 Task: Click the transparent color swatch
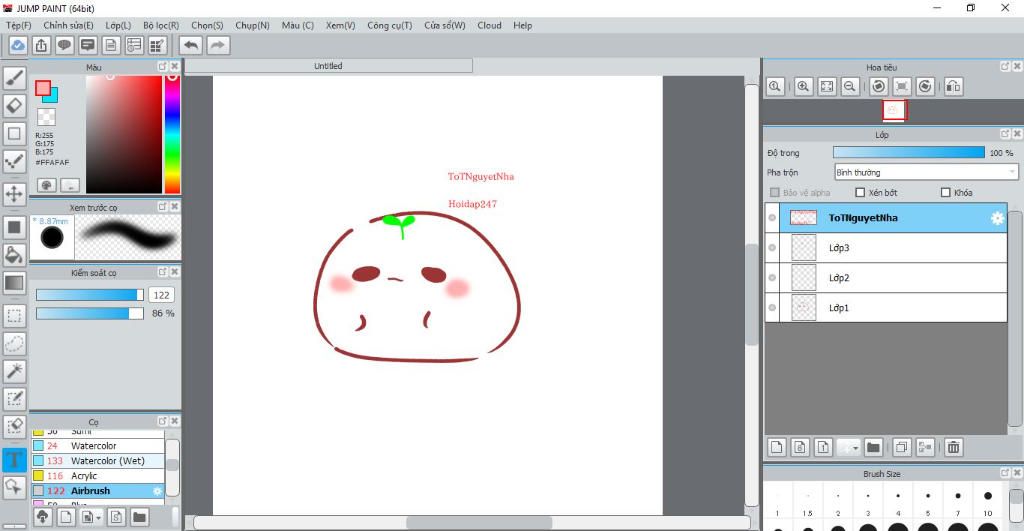click(46, 117)
